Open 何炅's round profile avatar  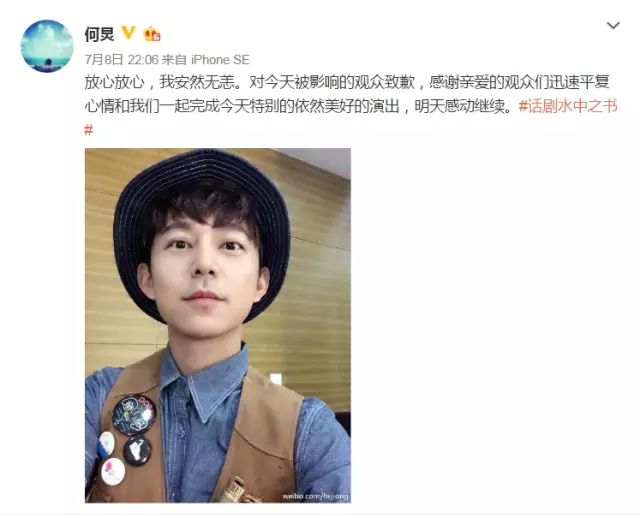[47, 46]
